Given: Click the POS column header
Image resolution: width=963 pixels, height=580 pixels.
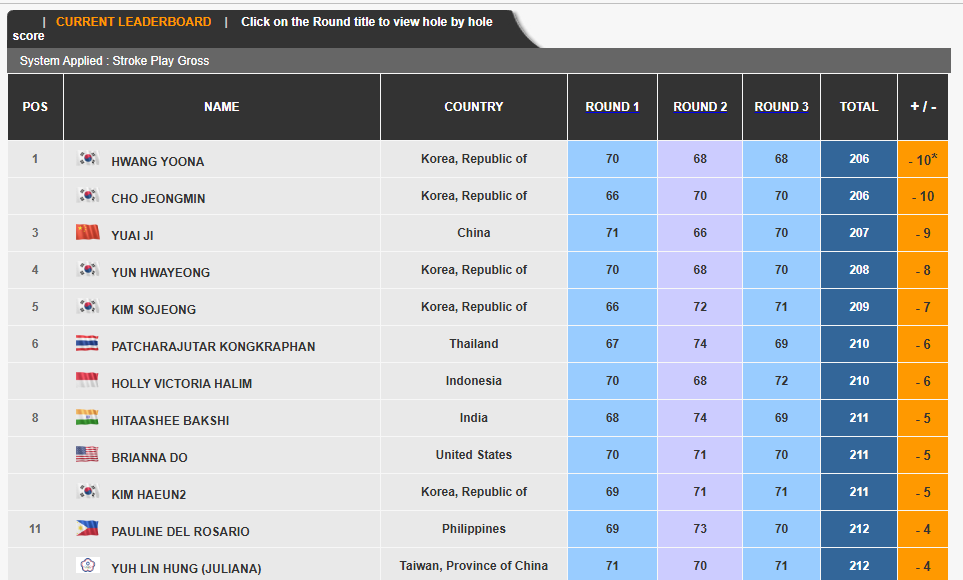Looking at the screenshot, I should (x=35, y=107).
